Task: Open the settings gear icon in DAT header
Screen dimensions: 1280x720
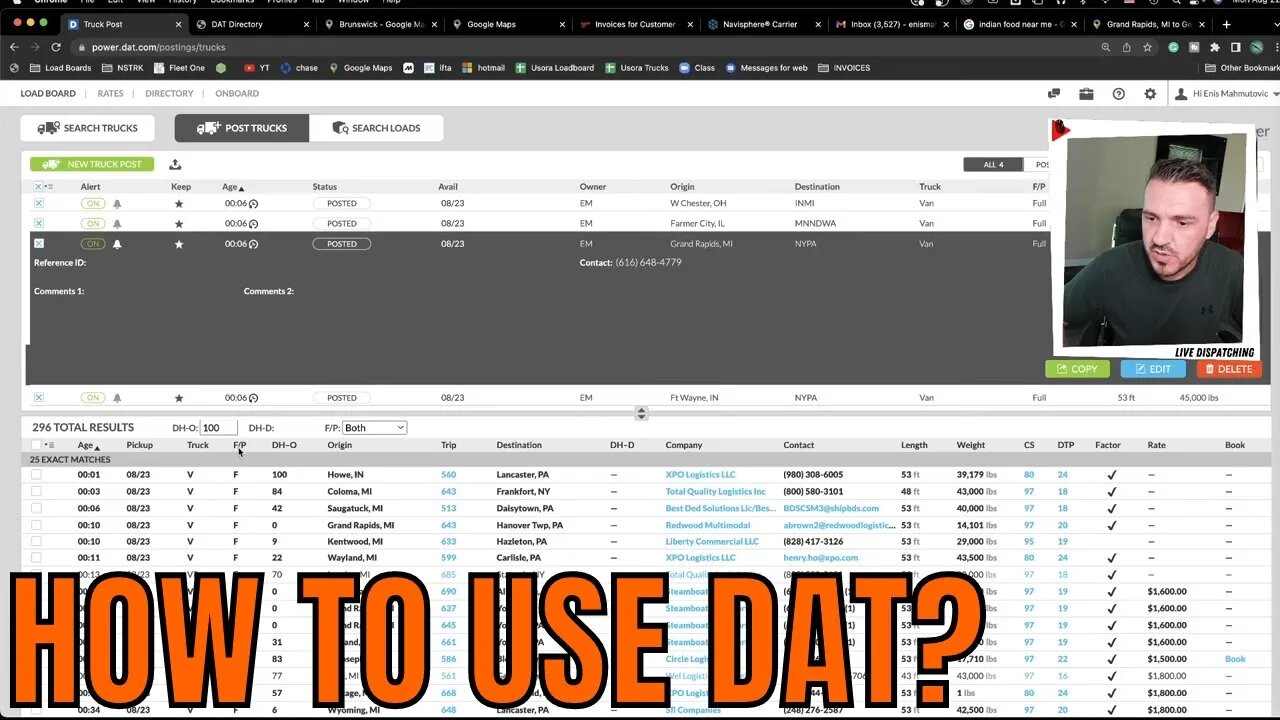Action: tap(1150, 94)
